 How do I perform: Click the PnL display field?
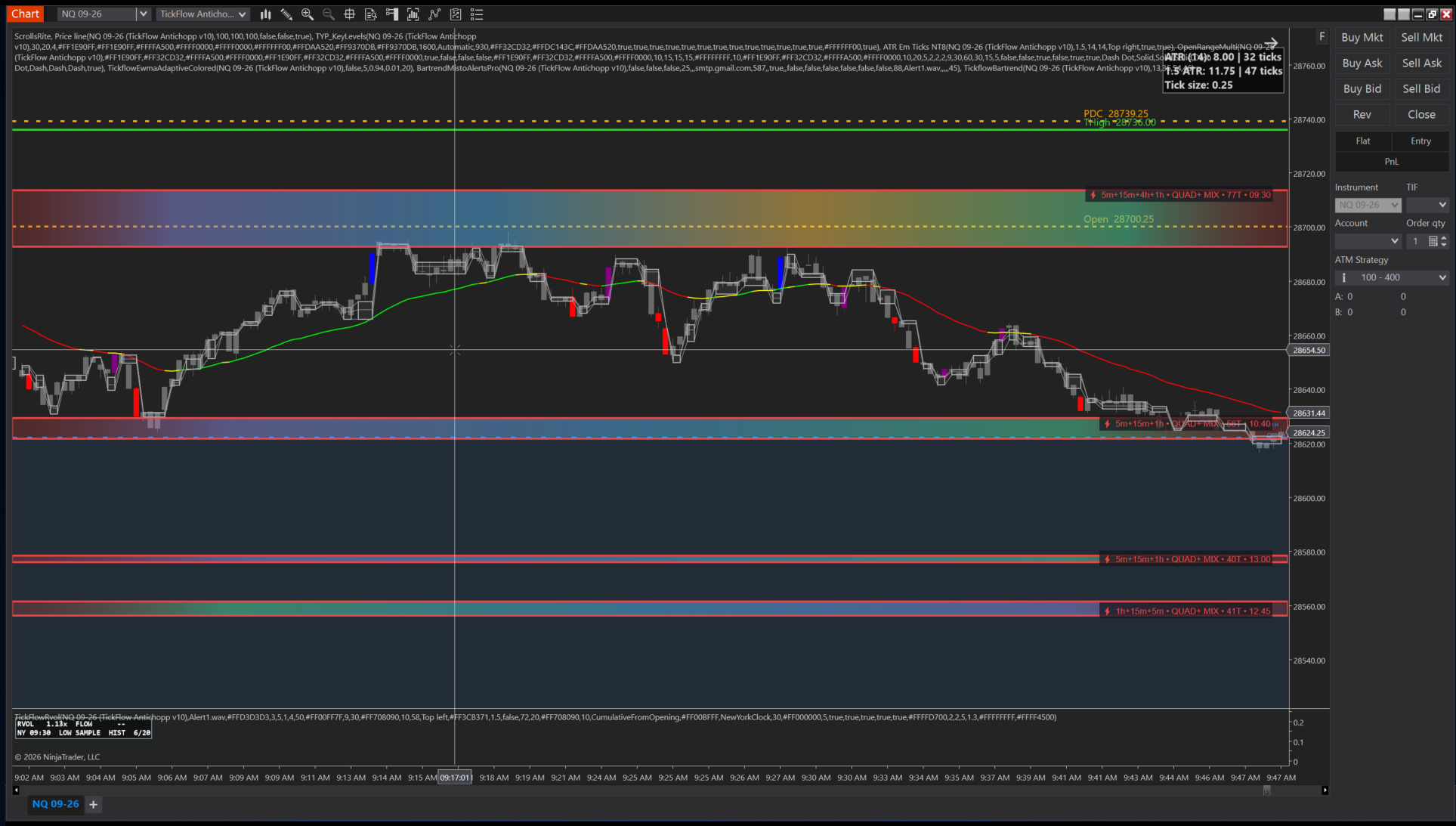click(x=1392, y=162)
